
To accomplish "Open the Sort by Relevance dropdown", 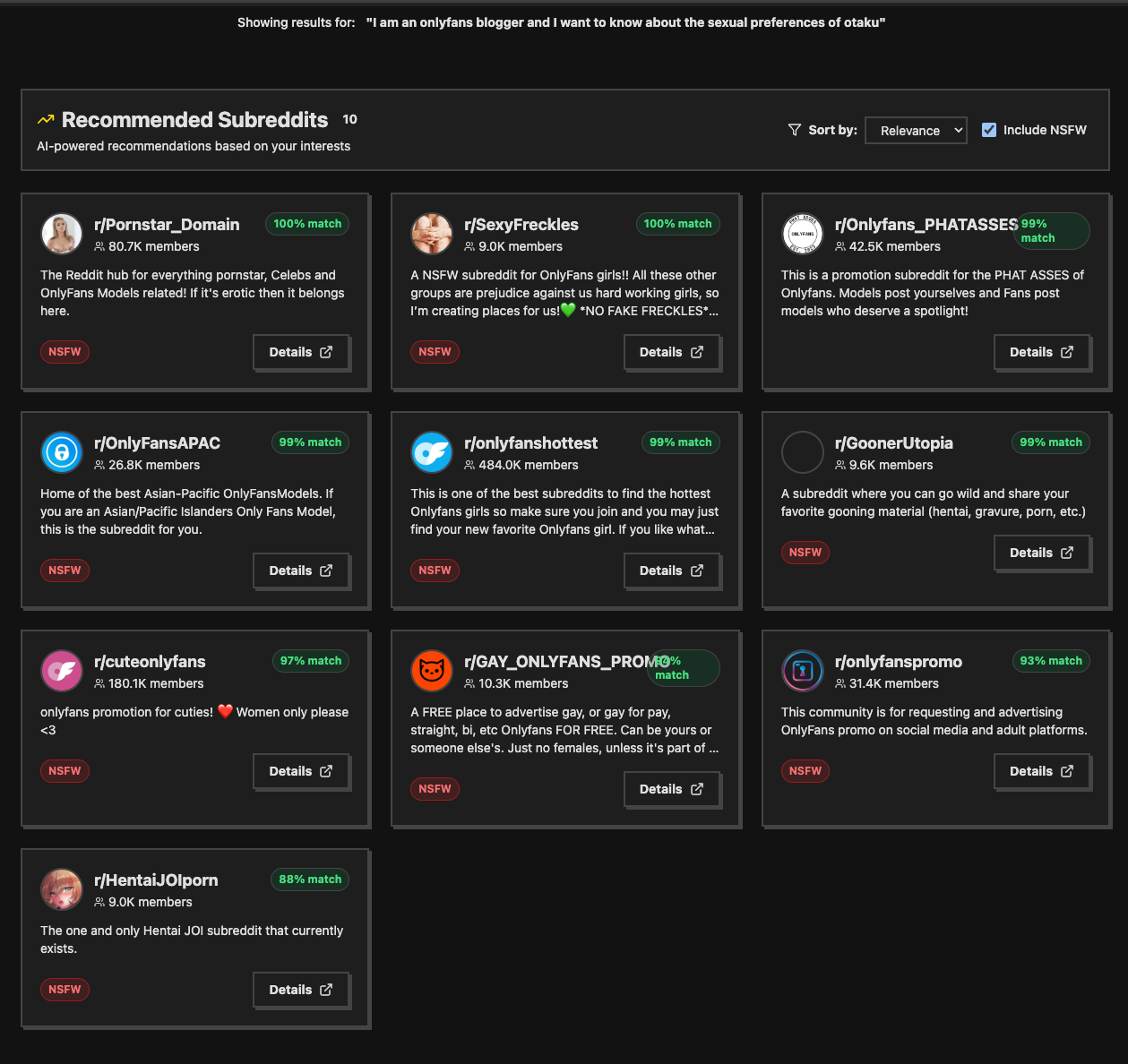I will [915, 131].
